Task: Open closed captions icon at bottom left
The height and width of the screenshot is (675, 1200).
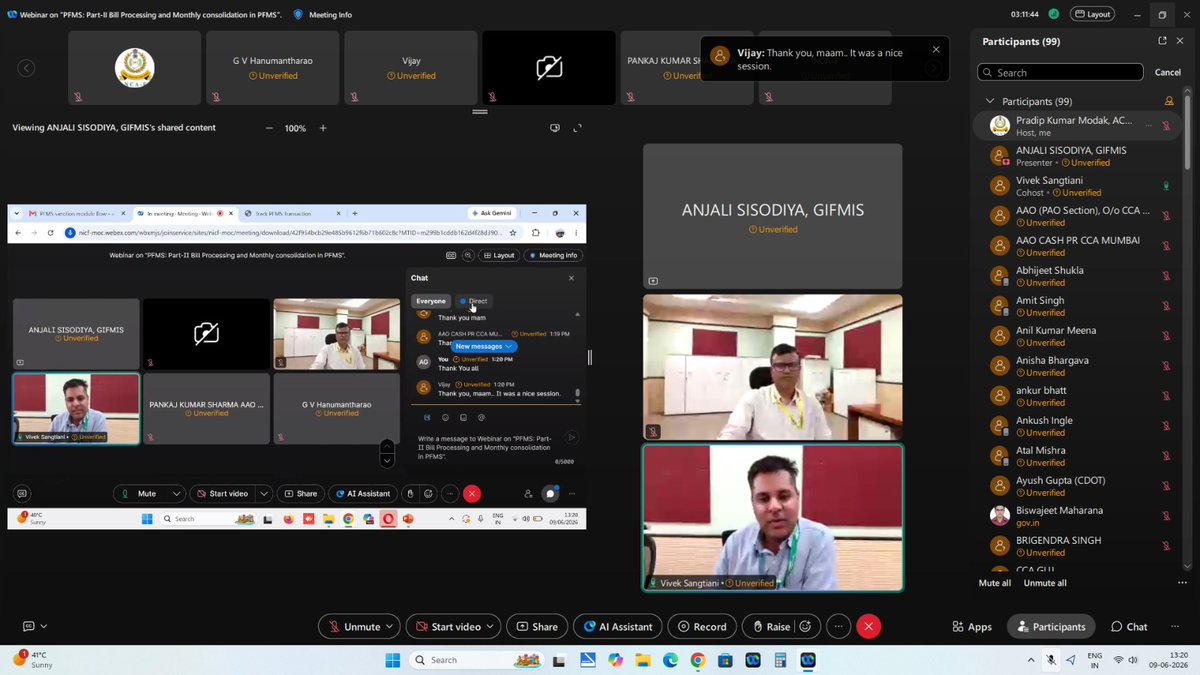Action: [x=29, y=627]
